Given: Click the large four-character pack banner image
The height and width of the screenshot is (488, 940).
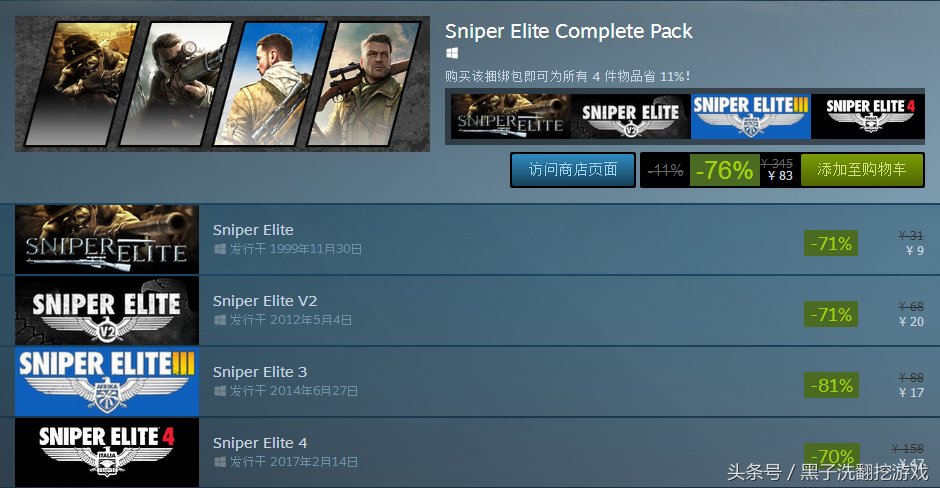Looking at the screenshot, I should 222,84.
